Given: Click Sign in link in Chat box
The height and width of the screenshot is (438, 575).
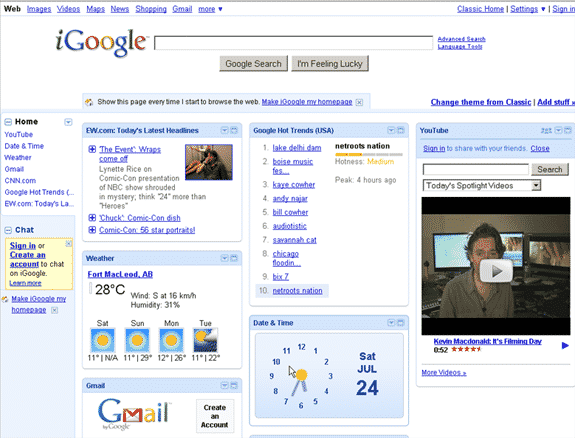Looking at the screenshot, I should (x=23, y=246).
